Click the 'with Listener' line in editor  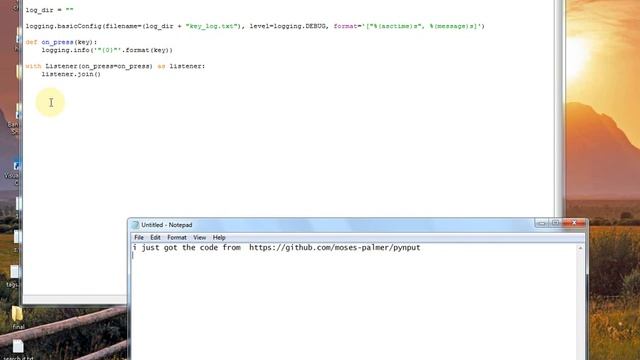[x=115, y=66]
